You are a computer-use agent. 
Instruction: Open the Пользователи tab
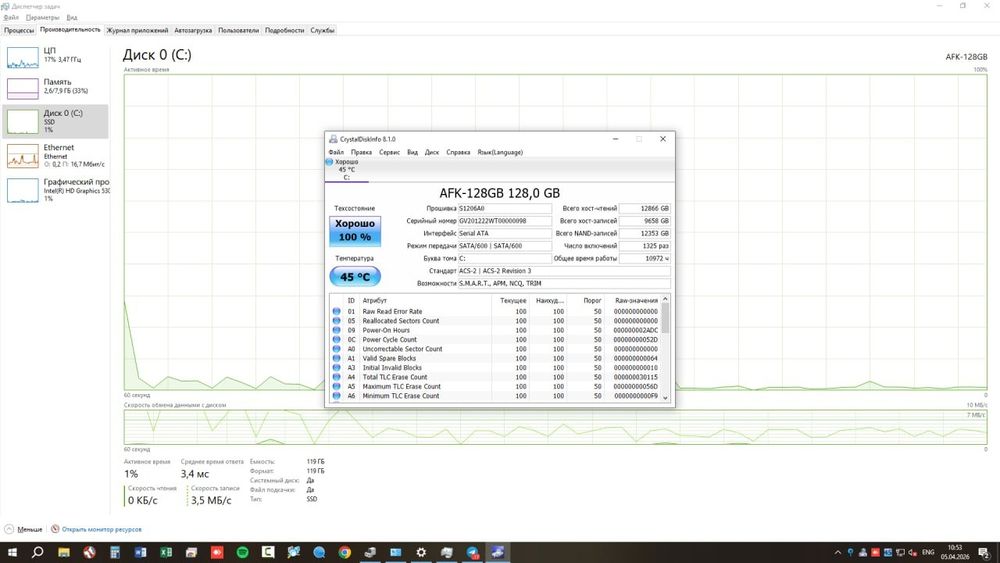point(239,30)
